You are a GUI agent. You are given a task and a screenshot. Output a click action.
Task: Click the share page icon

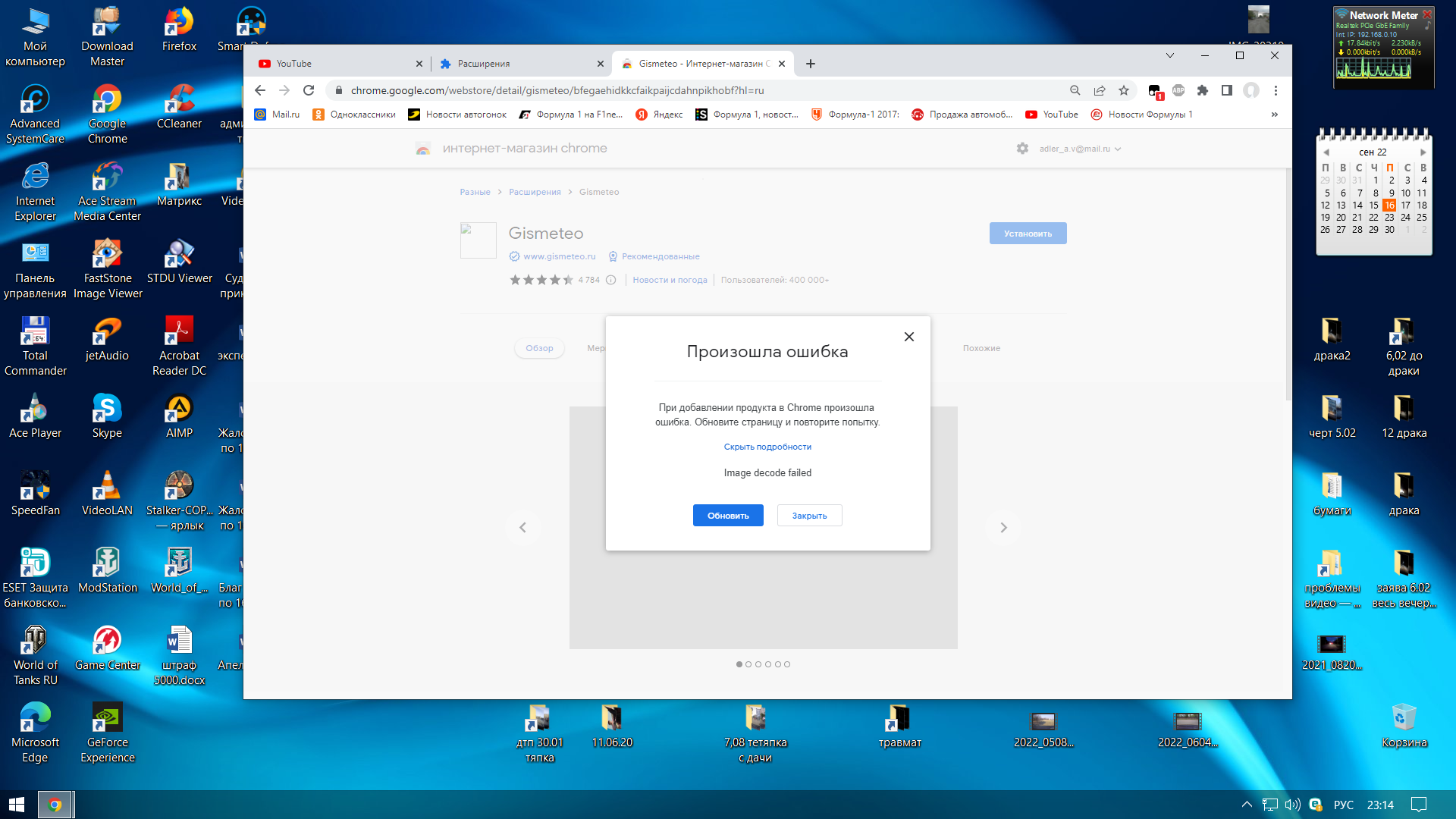pos(1099,90)
